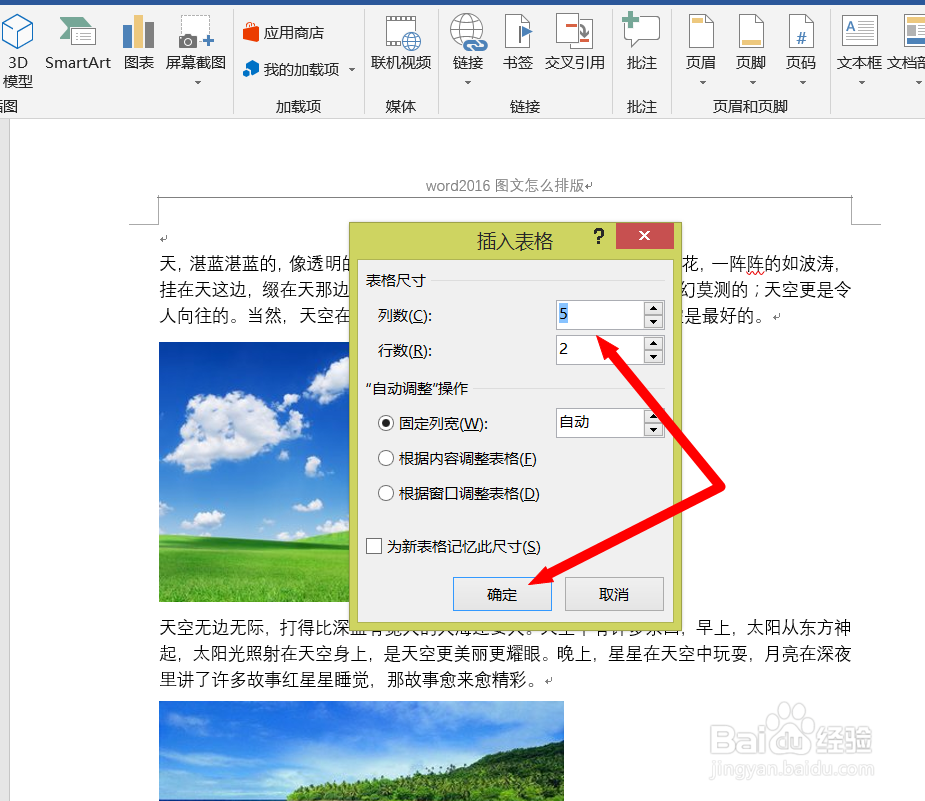The height and width of the screenshot is (801, 925).
Task: Open the 交叉引用 cross-reference tool
Action: (575, 44)
